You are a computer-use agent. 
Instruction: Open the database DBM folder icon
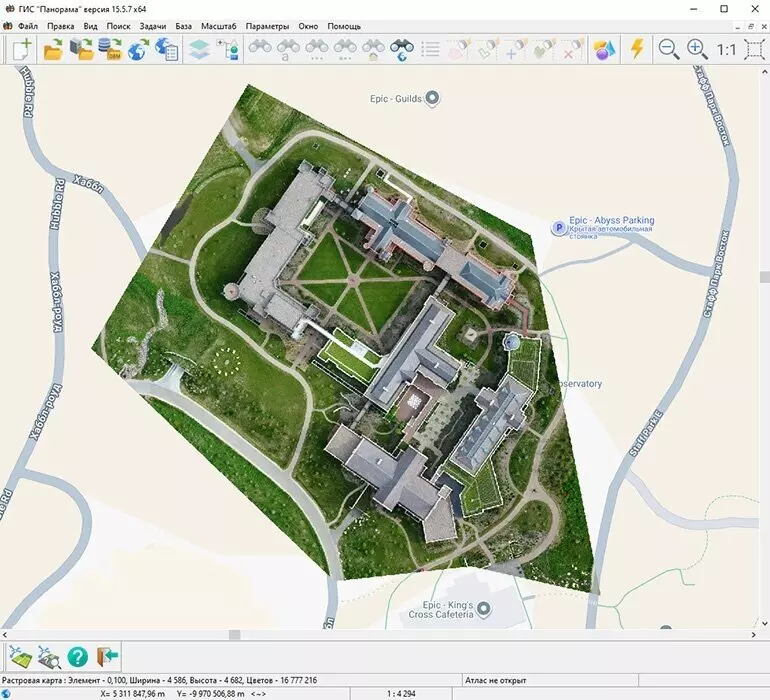pyautogui.click(x=110, y=49)
